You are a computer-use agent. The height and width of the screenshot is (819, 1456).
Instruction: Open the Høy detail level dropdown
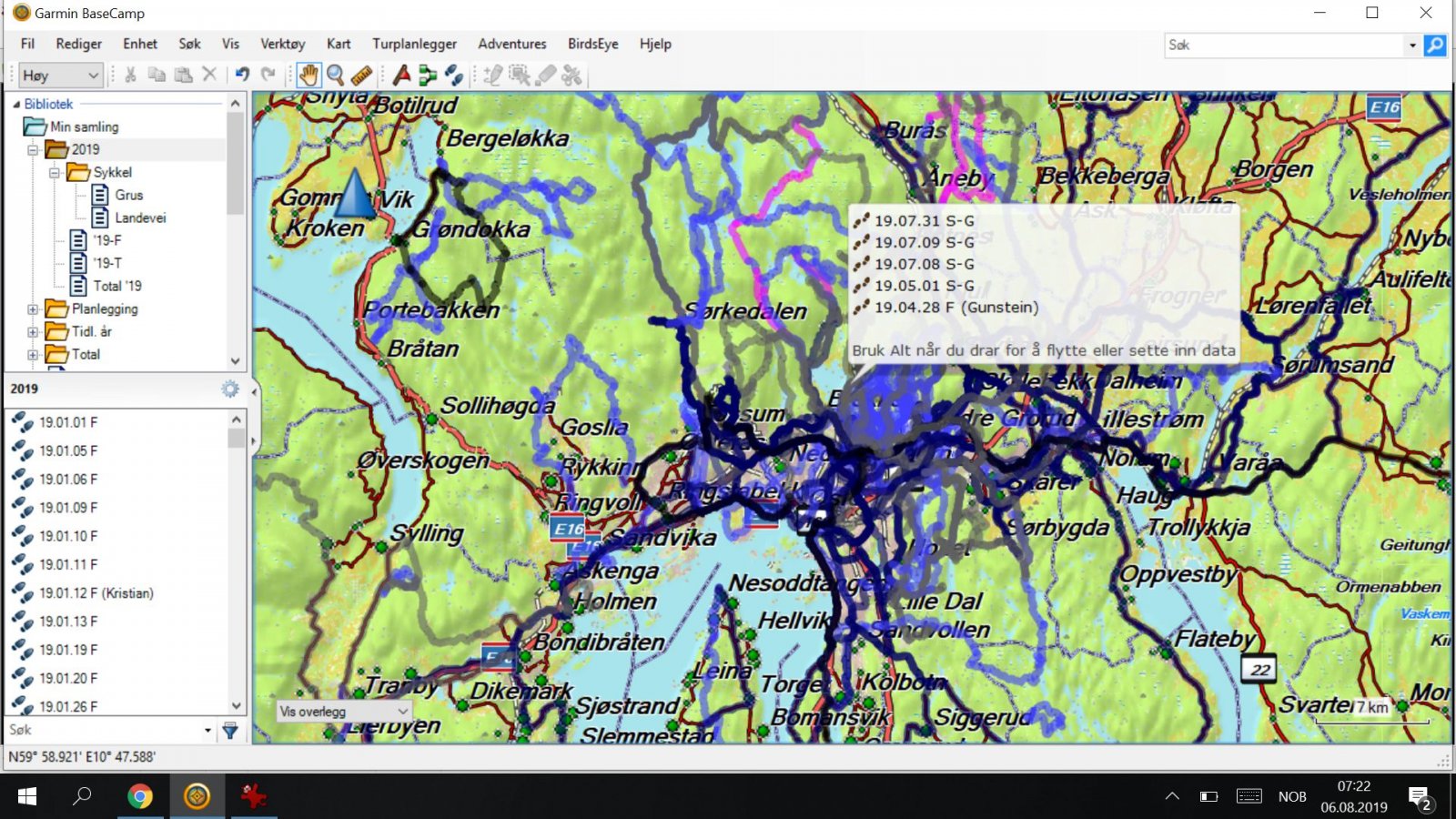click(x=60, y=76)
